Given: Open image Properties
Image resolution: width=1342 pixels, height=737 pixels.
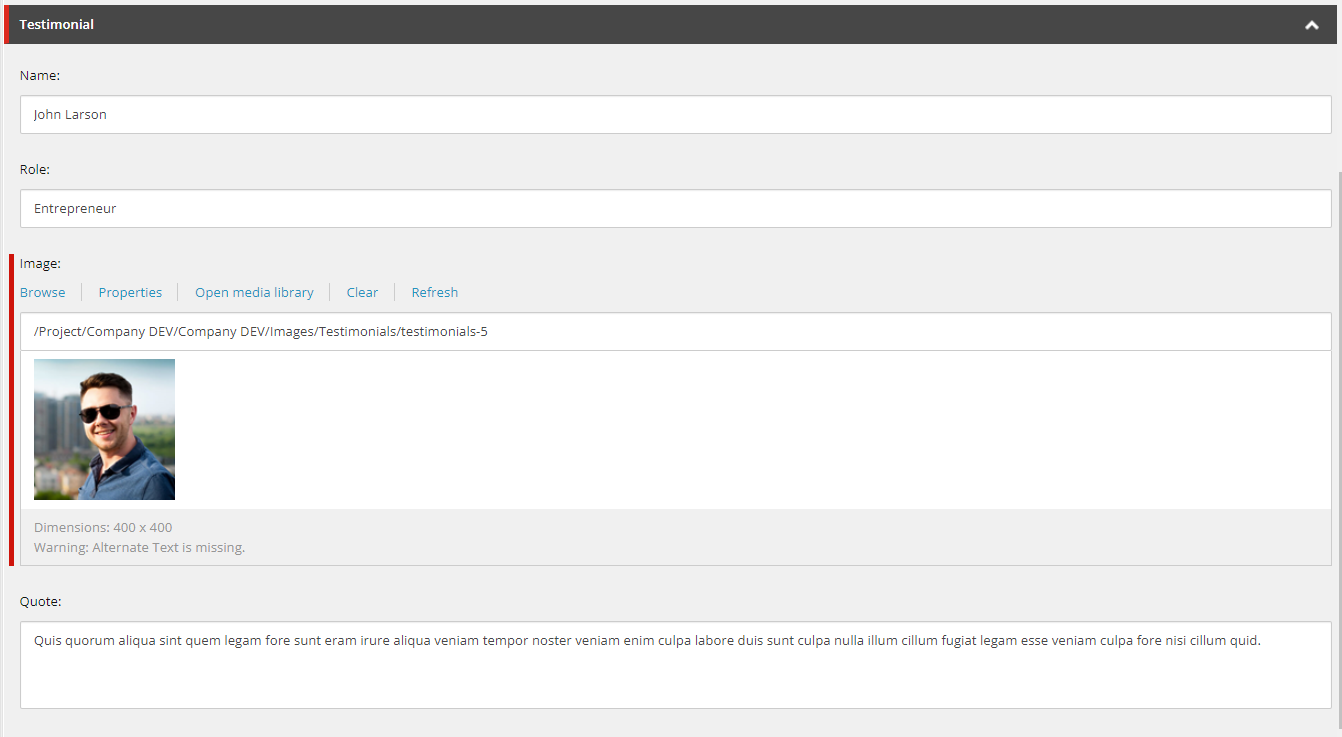Looking at the screenshot, I should coord(130,293).
